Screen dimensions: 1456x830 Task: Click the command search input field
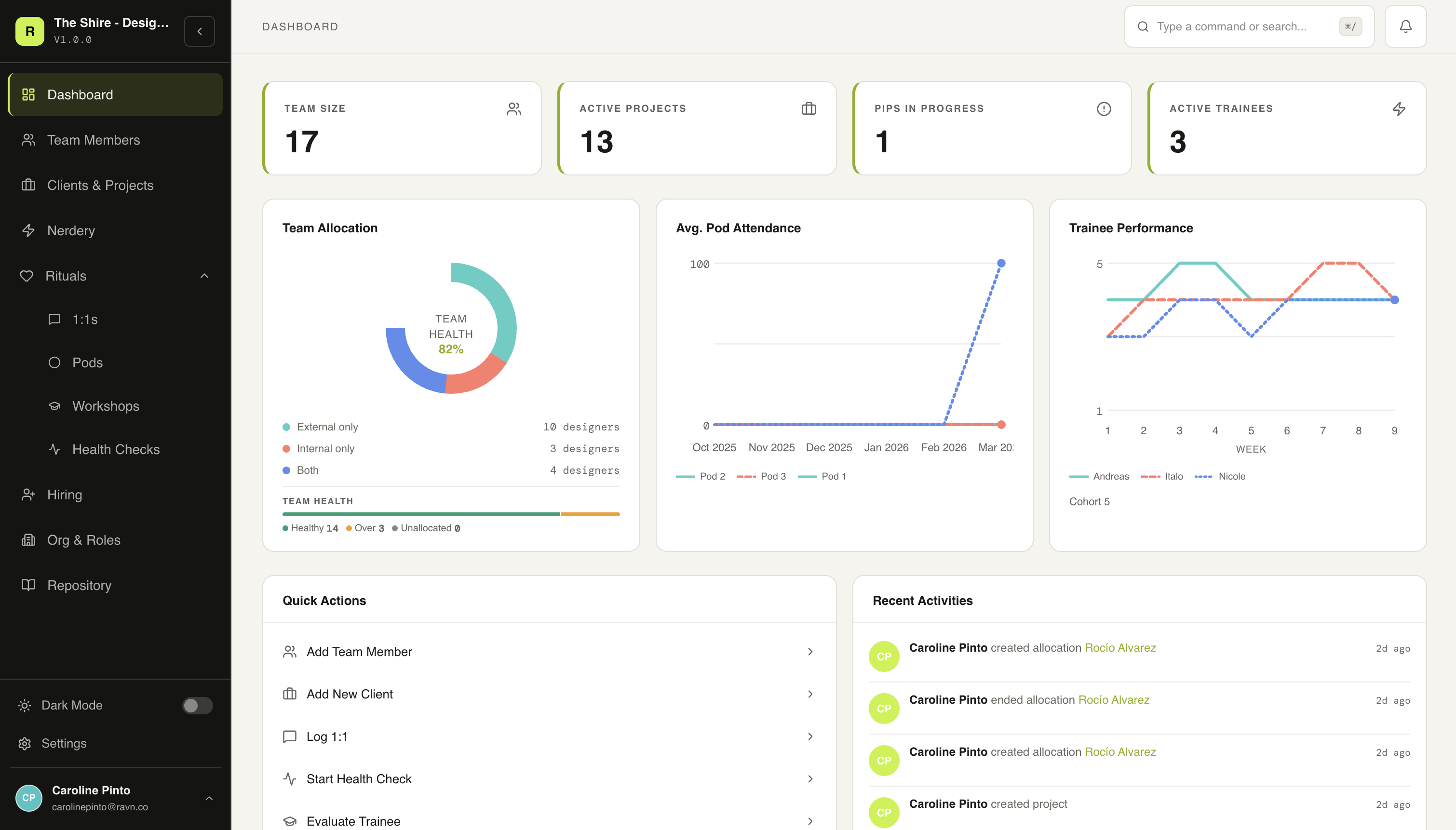(1226, 26)
